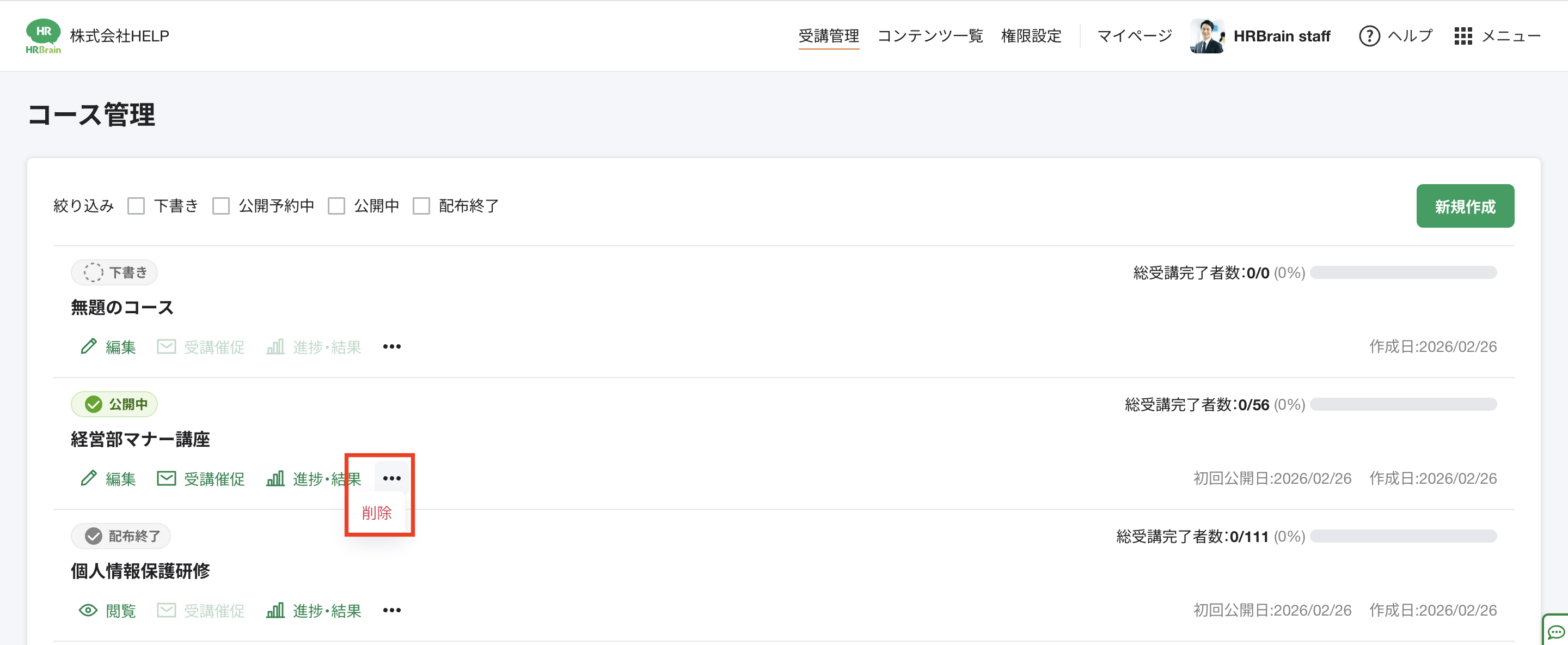Open bar chart 進捗・結果 for 経営部マナー講座

[x=275, y=479]
